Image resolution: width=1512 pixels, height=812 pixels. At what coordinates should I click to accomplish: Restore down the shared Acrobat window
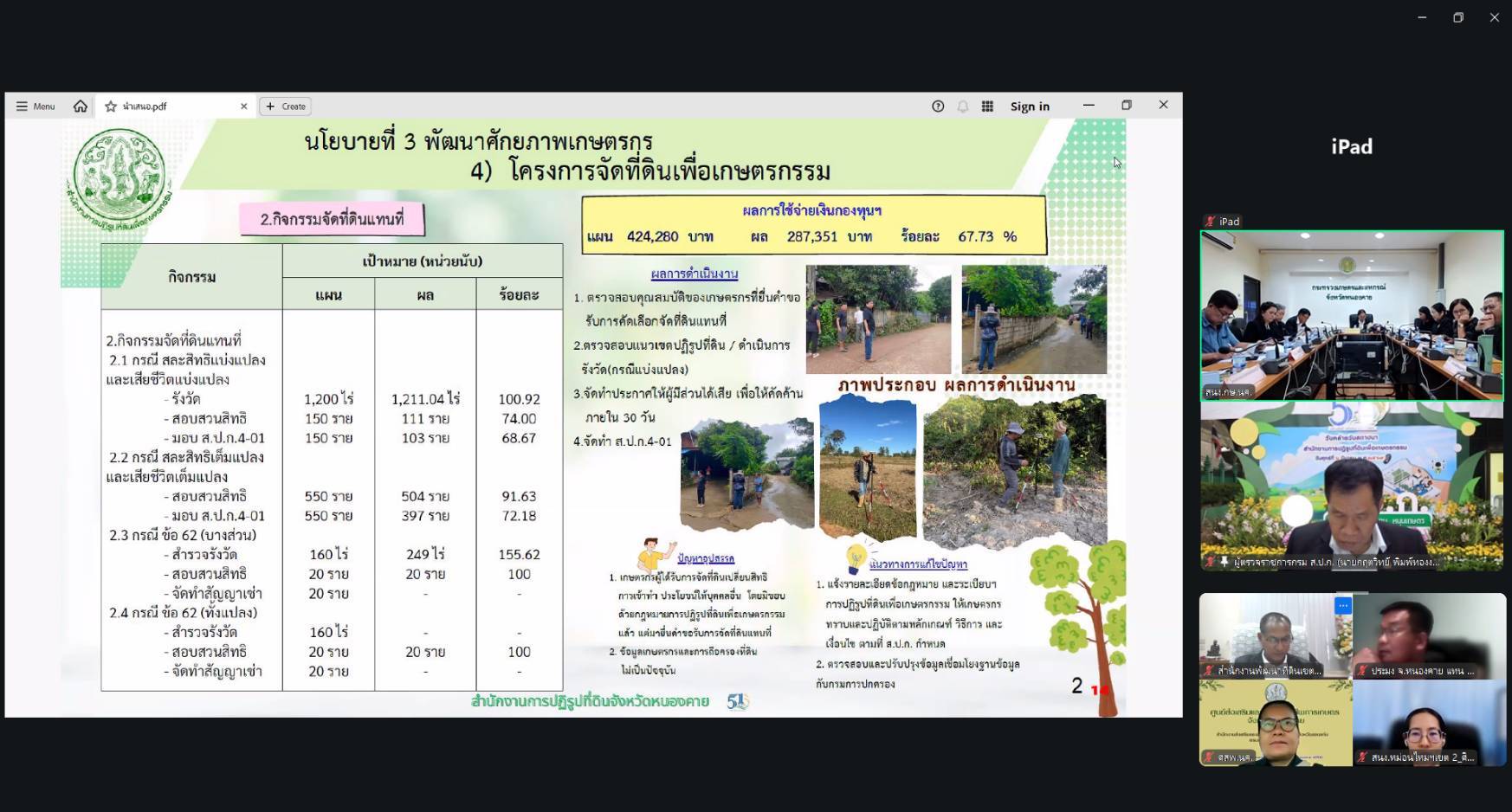pos(1127,105)
